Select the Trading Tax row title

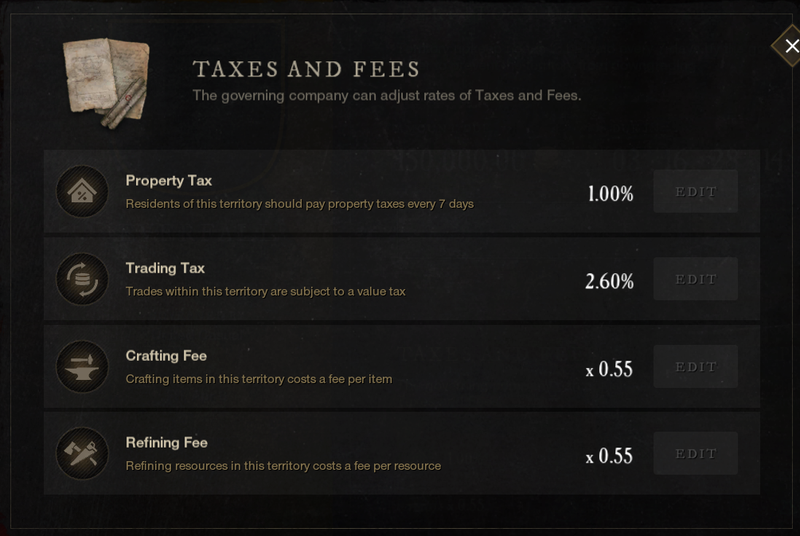[165, 268]
